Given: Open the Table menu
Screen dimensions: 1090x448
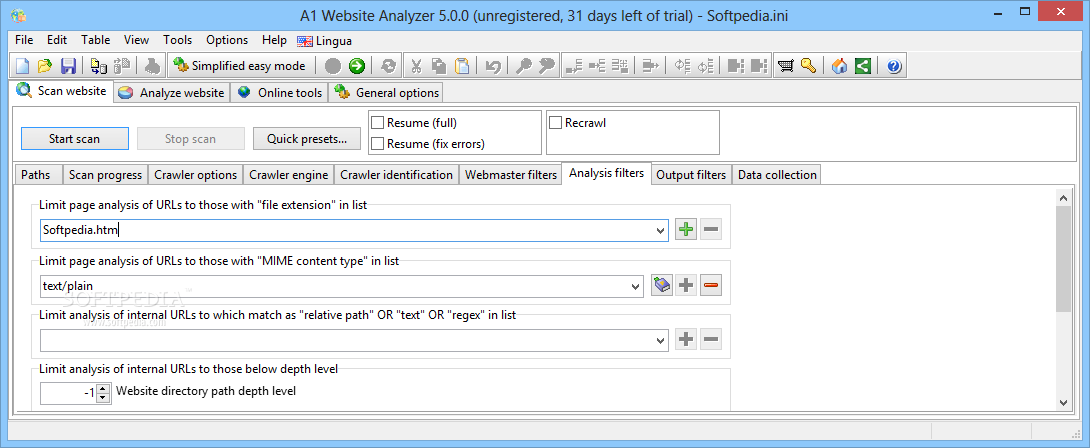Looking at the screenshot, I should pyautogui.click(x=95, y=40).
